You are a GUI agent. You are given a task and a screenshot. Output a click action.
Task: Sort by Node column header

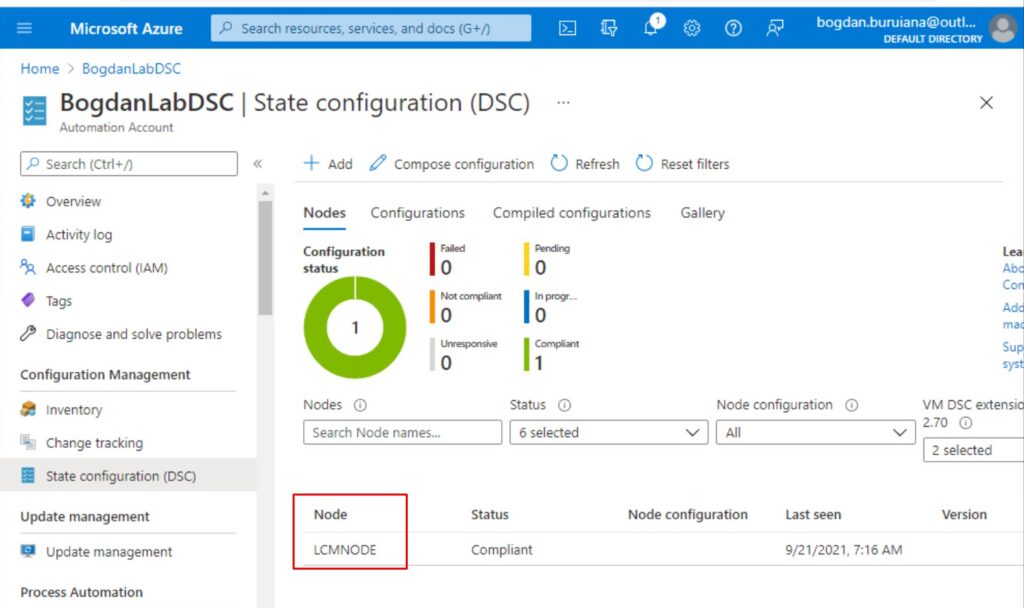tap(330, 515)
